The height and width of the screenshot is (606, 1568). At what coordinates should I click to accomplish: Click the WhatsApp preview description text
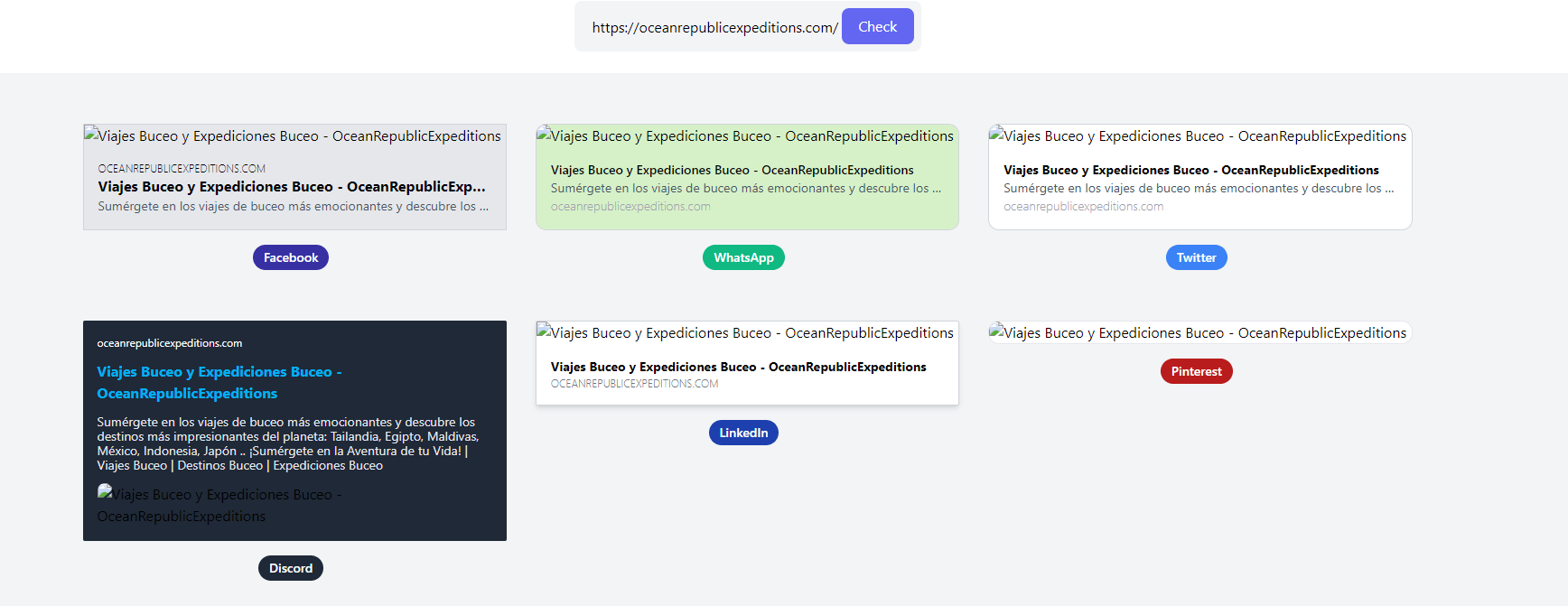pos(746,188)
